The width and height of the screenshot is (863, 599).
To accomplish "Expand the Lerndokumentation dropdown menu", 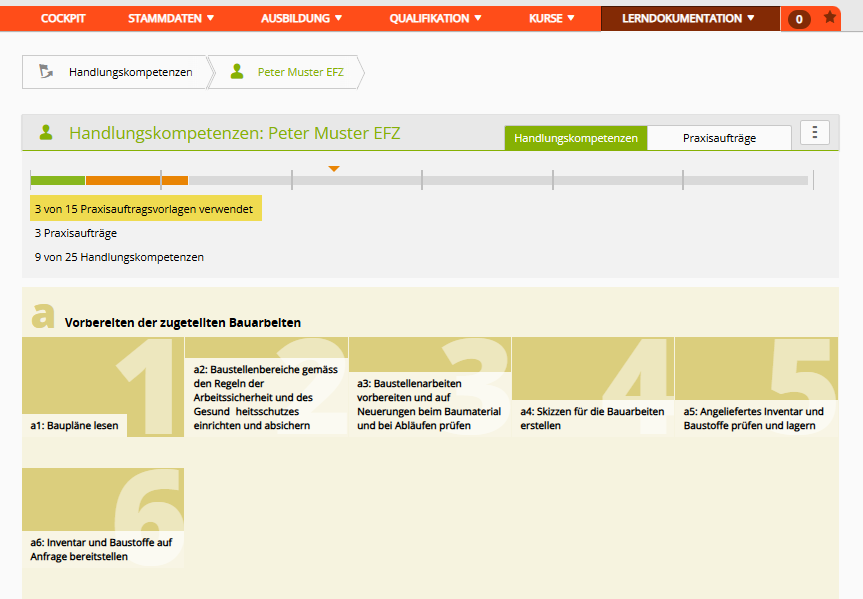I will coord(691,19).
